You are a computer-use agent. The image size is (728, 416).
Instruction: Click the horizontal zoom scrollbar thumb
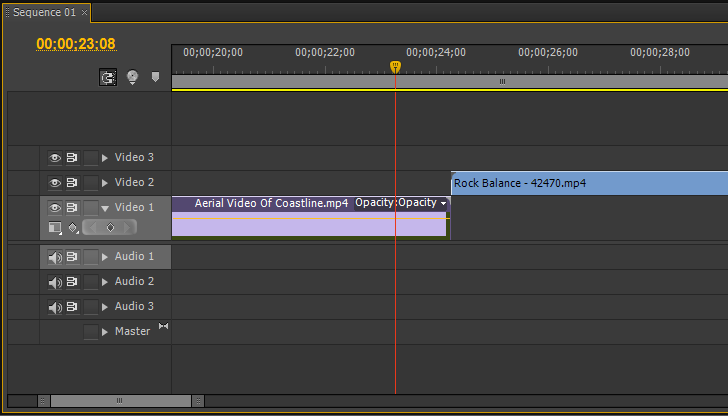(120, 400)
